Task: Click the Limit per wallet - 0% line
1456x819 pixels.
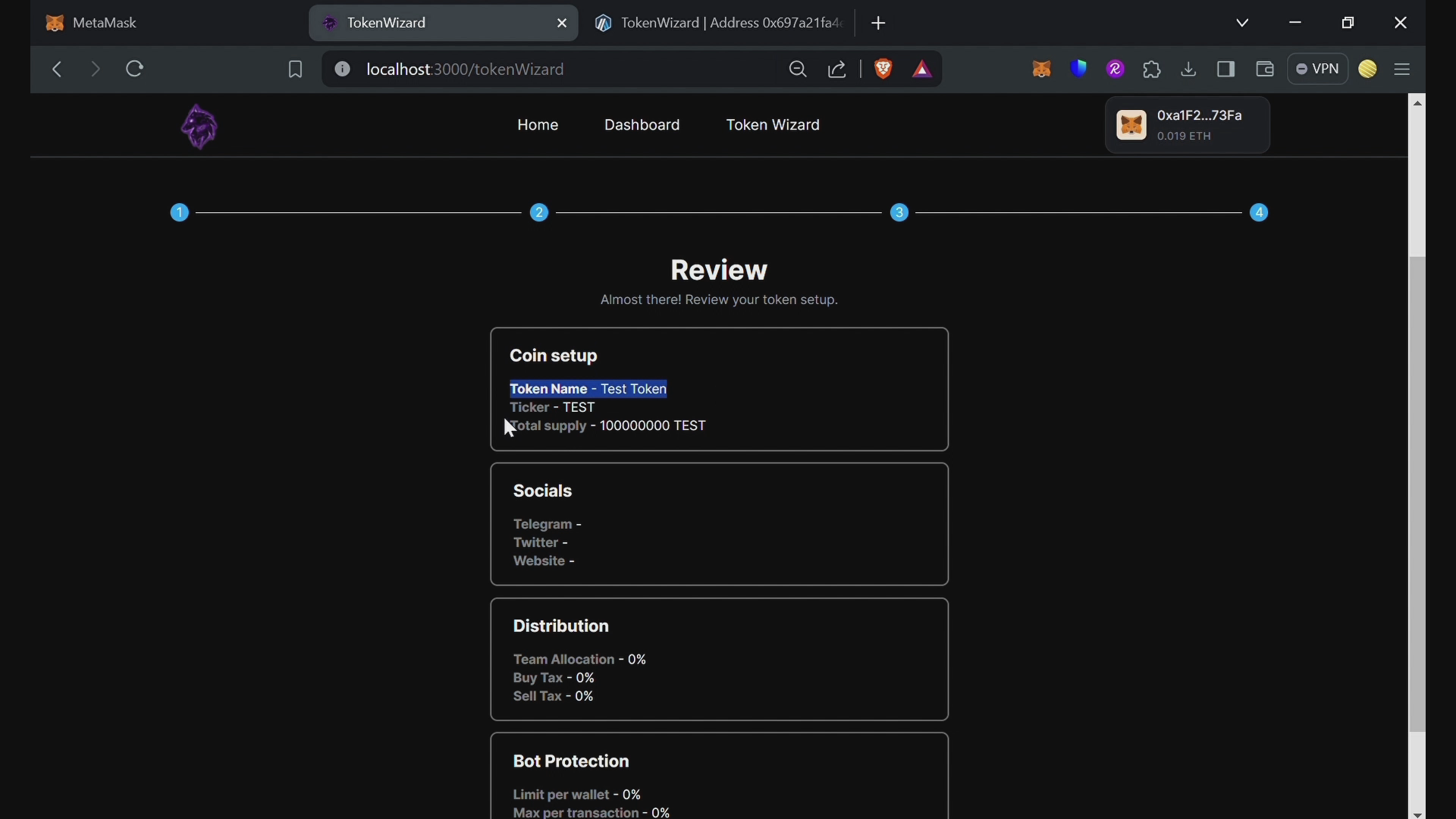Action: (577, 795)
